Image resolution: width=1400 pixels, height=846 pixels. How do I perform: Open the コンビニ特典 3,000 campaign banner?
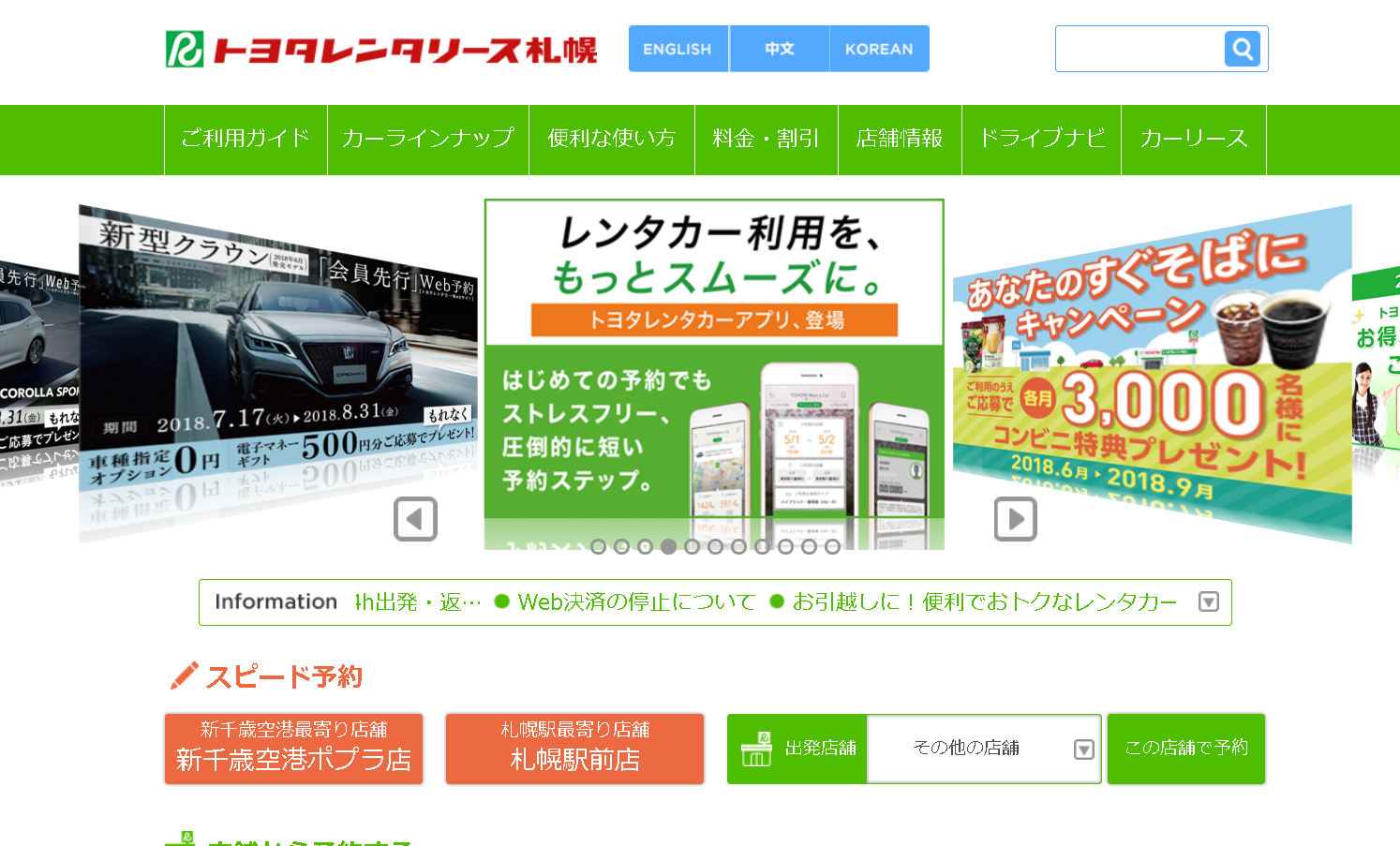(x=1152, y=375)
